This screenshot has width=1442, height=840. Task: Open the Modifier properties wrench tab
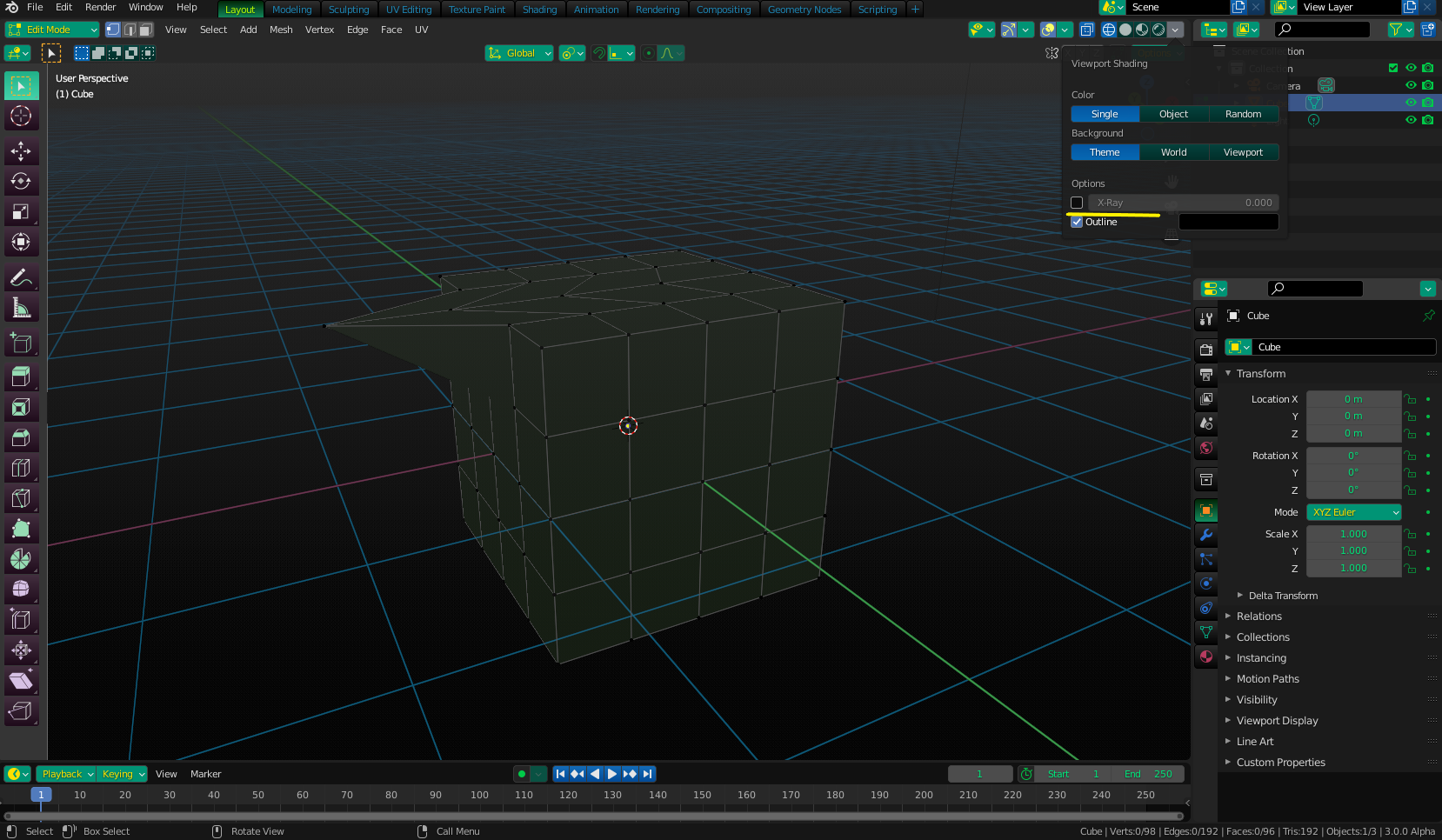coord(1205,535)
